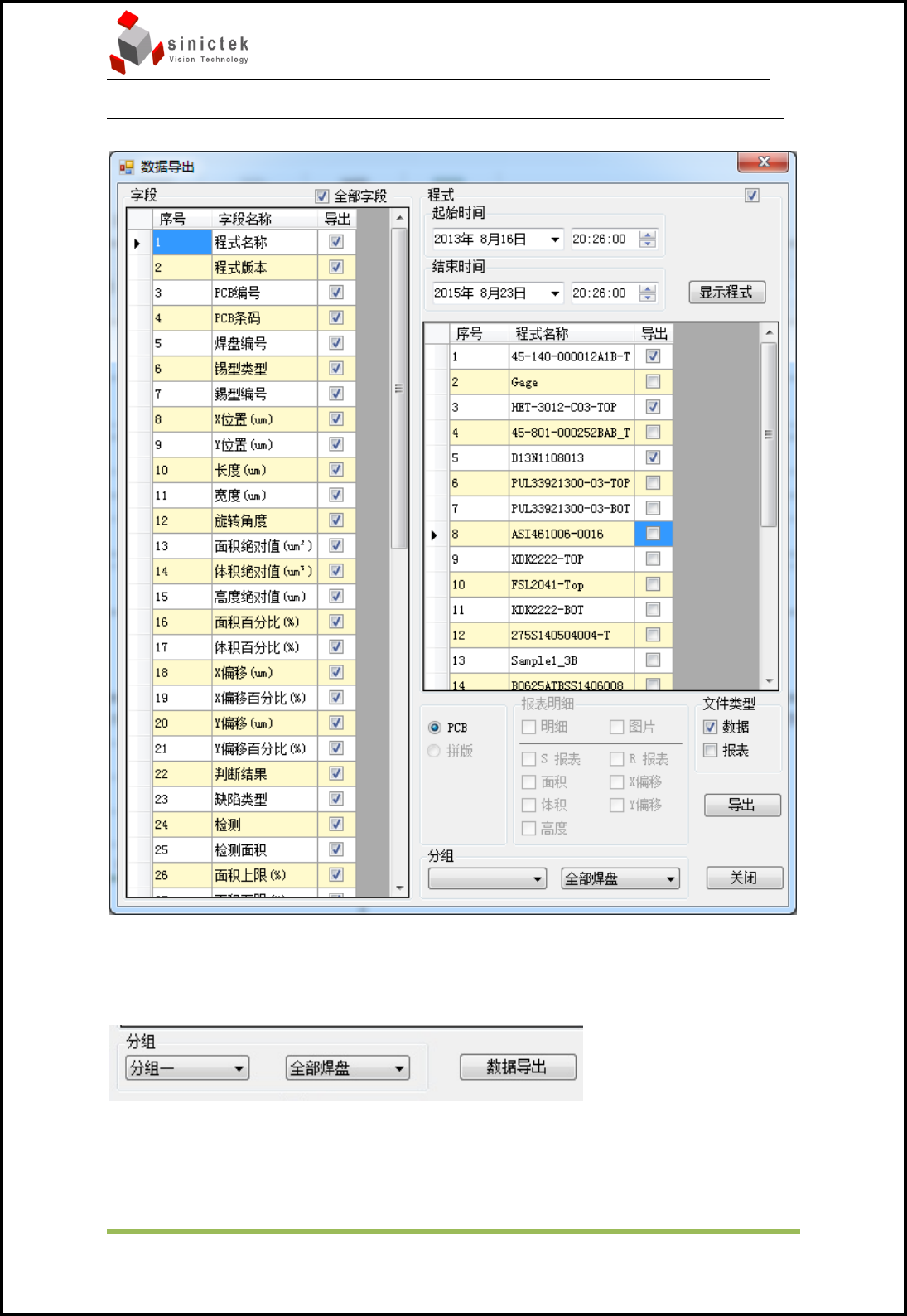Click field list scroll-up arrow
This screenshot has height=1316, width=907.
pyautogui.click(x=399, y=217)
